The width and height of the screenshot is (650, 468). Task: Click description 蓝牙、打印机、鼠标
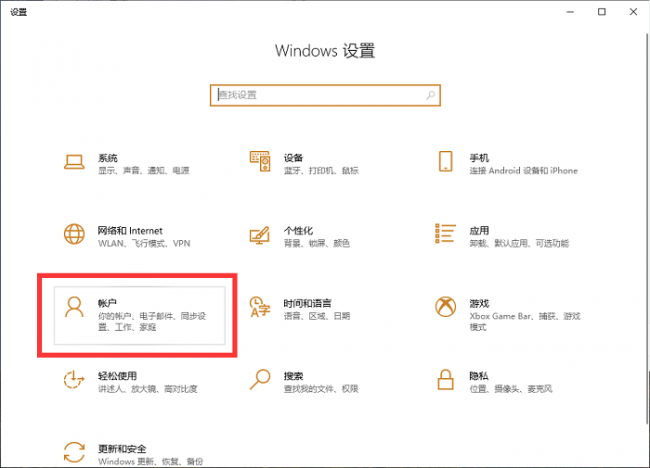coord(321,170)
